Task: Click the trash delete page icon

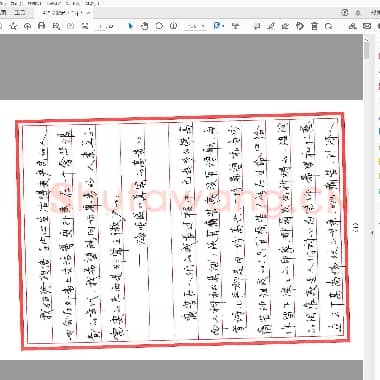Action: pyautogui.click(x=314, y=26)
